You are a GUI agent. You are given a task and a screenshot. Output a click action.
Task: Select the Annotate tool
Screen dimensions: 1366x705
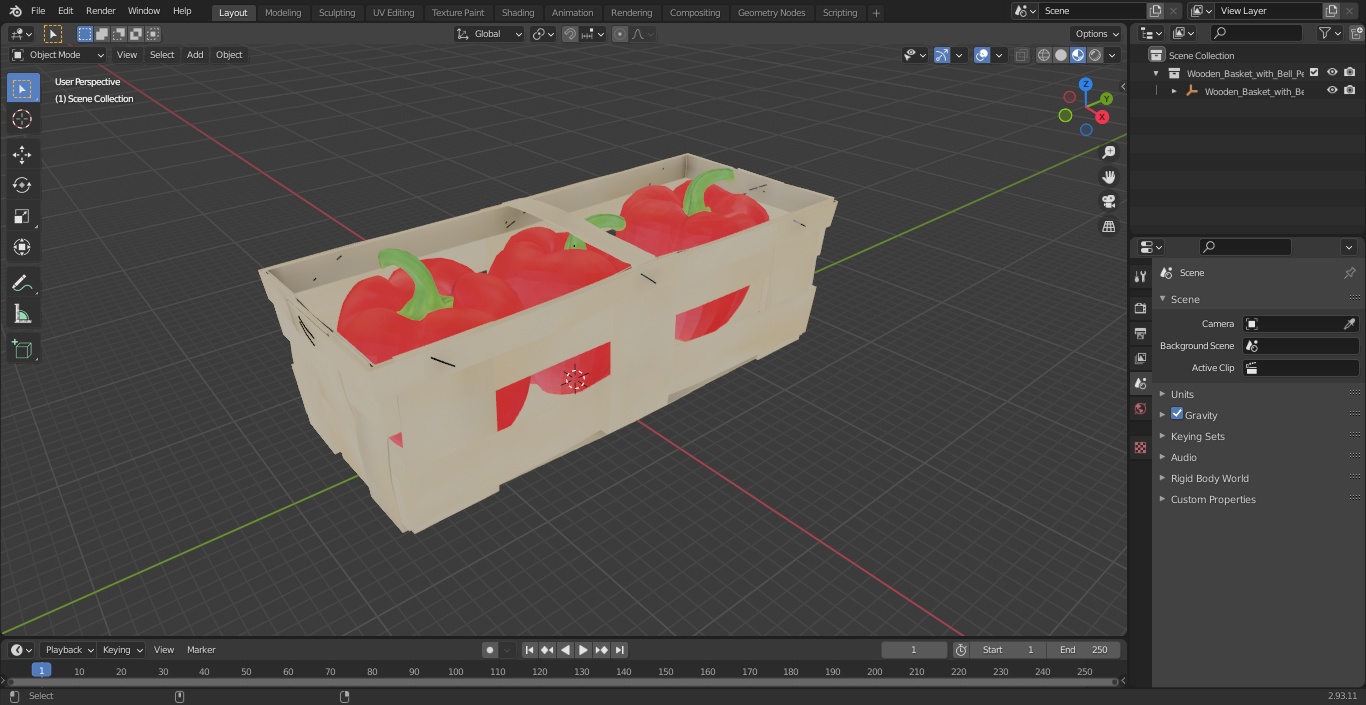click(x=22, y=284)
